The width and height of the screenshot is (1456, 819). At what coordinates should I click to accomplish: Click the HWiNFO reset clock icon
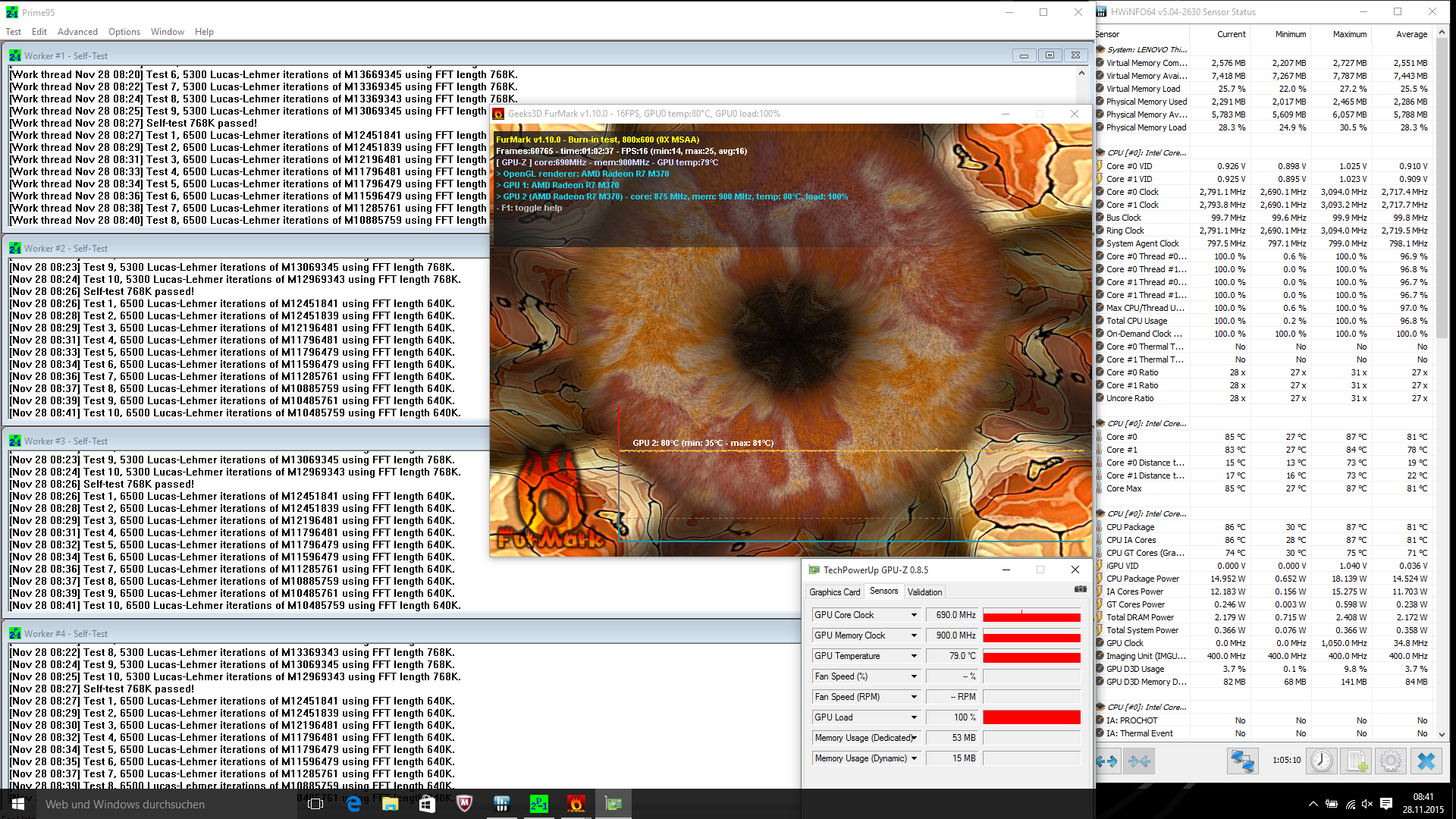[x=1322, y=761]
